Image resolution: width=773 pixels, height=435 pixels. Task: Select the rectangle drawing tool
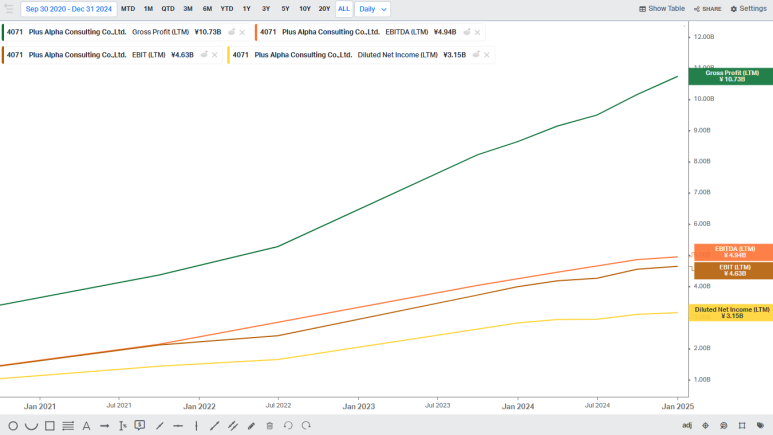click(x=50, y=426)
